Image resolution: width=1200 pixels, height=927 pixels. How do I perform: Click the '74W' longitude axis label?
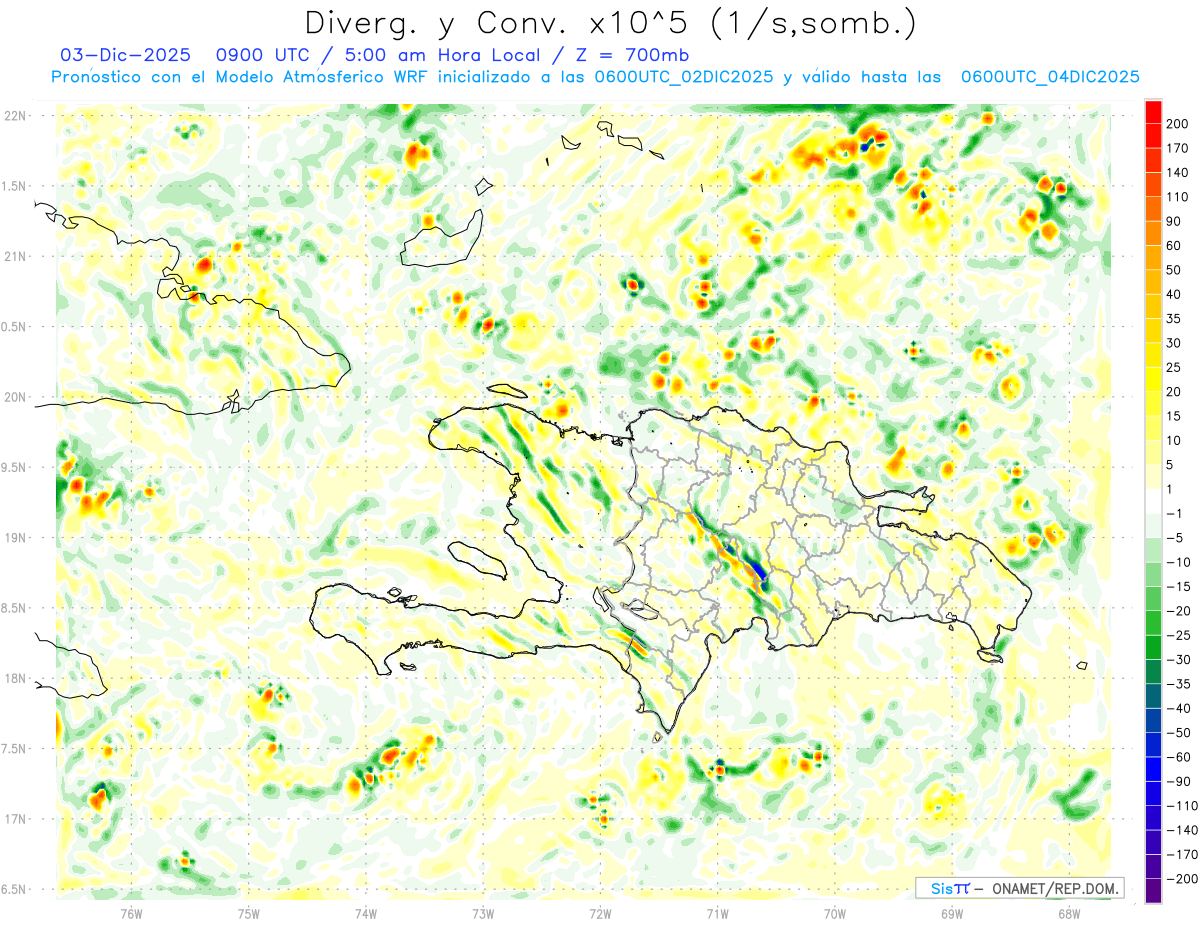[x=366, y=913]
